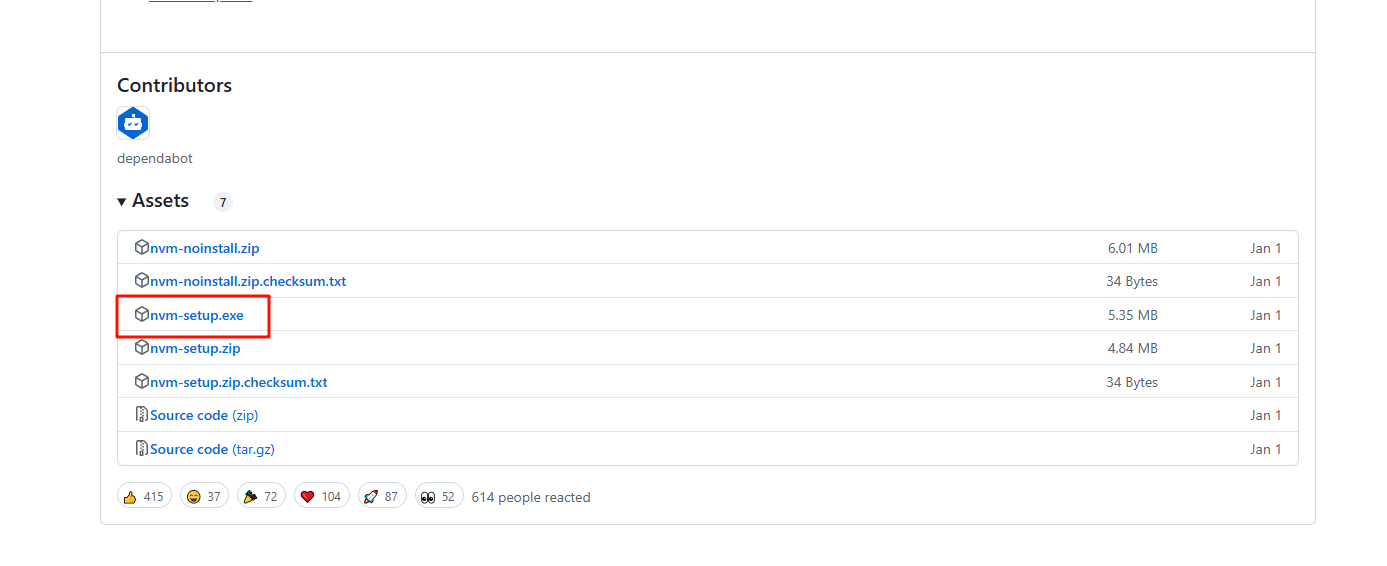This screenshot has height=566, width=1387.
Task: Toggle the rocket reaction showing 87
Action: coord(381,496)
